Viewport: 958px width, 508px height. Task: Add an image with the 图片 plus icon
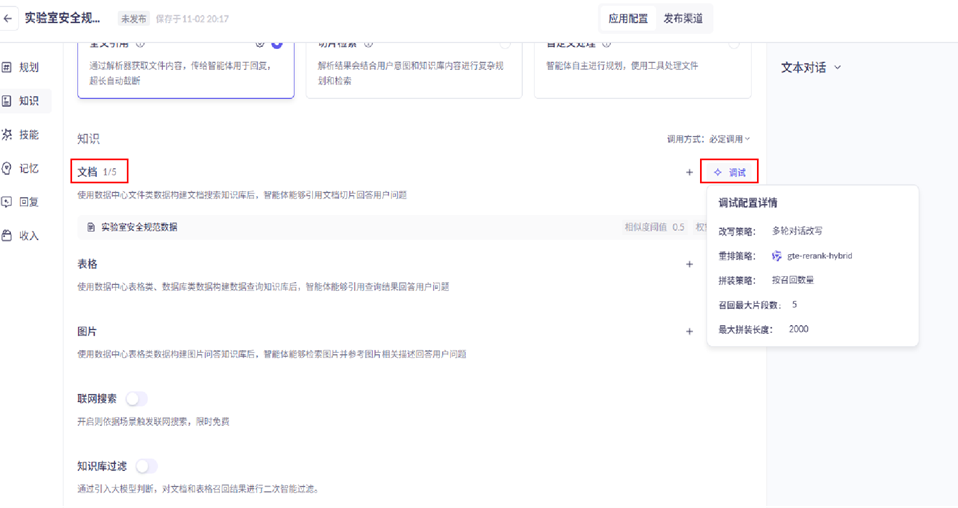(x=689, y=331)
